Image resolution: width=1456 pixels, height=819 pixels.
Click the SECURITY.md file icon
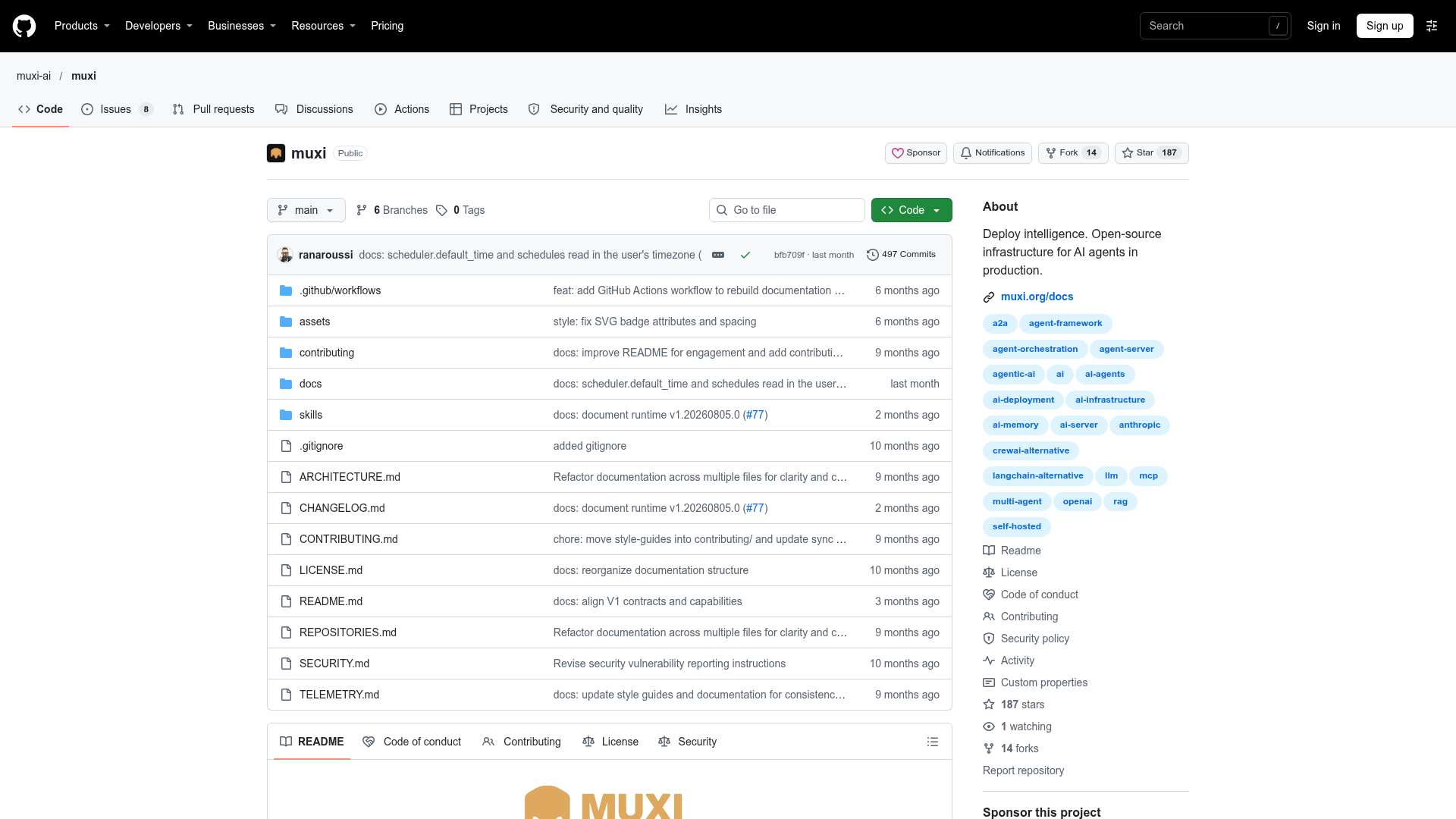point(286,664)
